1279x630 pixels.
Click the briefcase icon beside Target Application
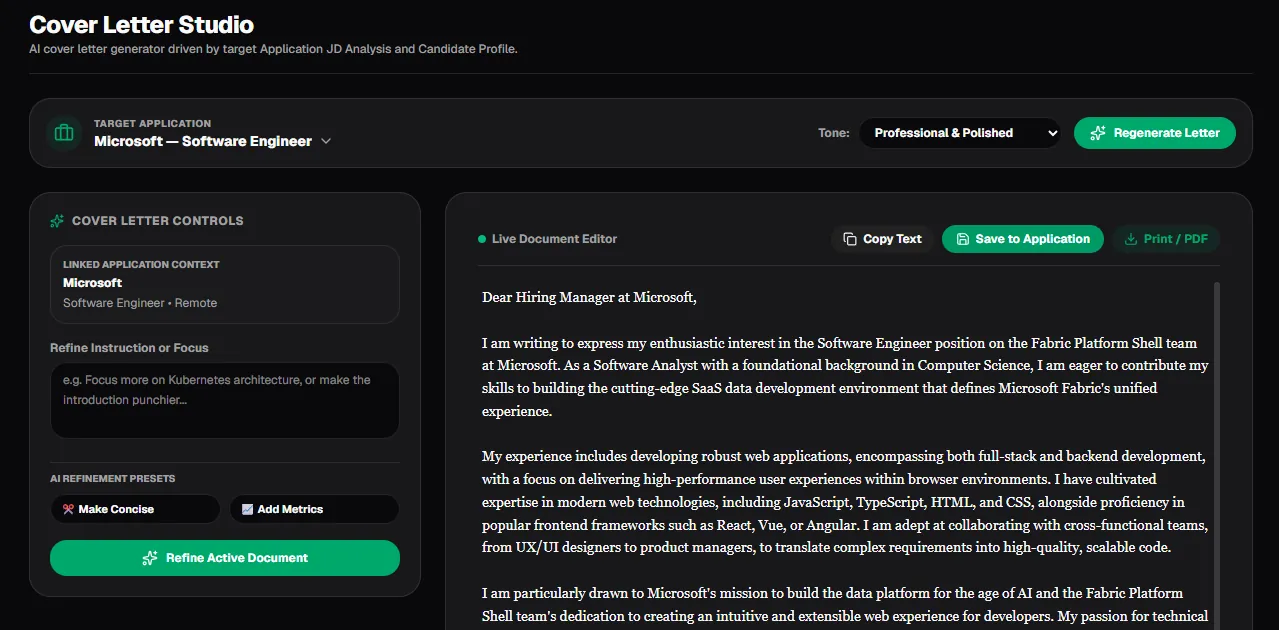click(x=64, y=133)
